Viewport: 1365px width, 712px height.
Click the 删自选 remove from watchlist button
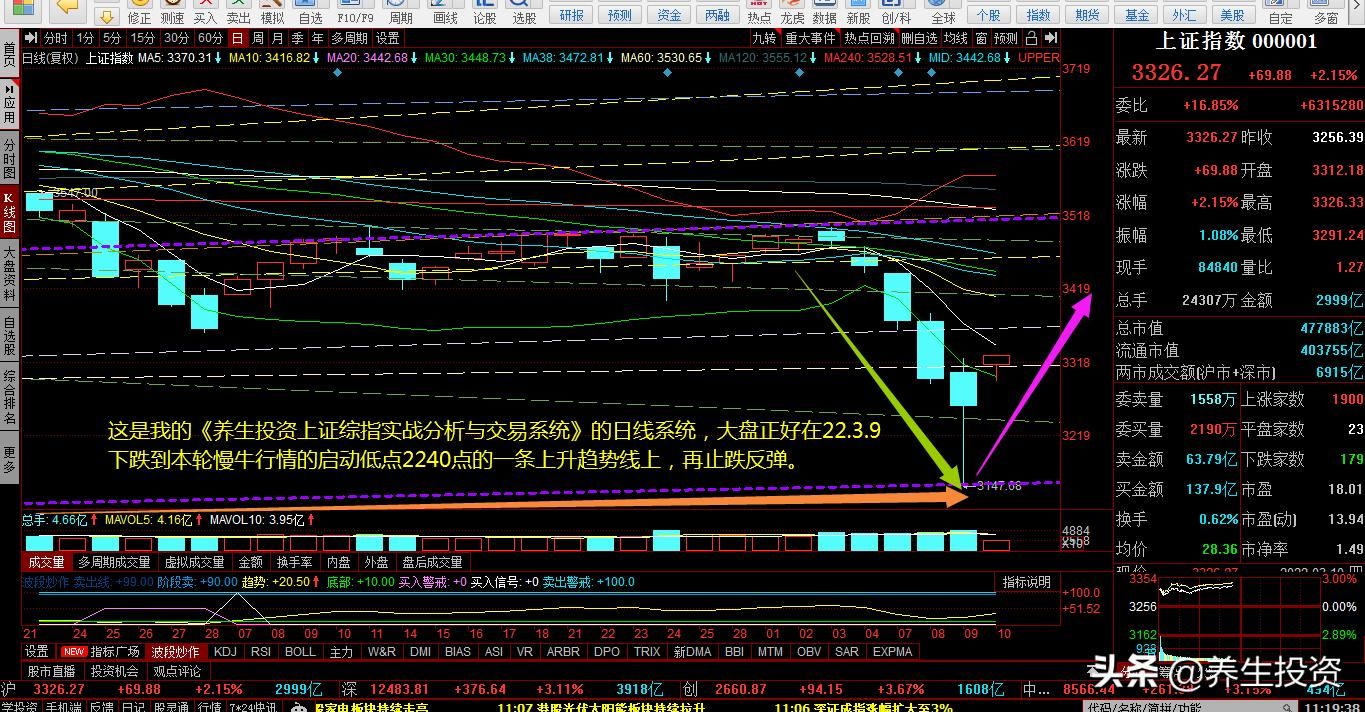919,38
